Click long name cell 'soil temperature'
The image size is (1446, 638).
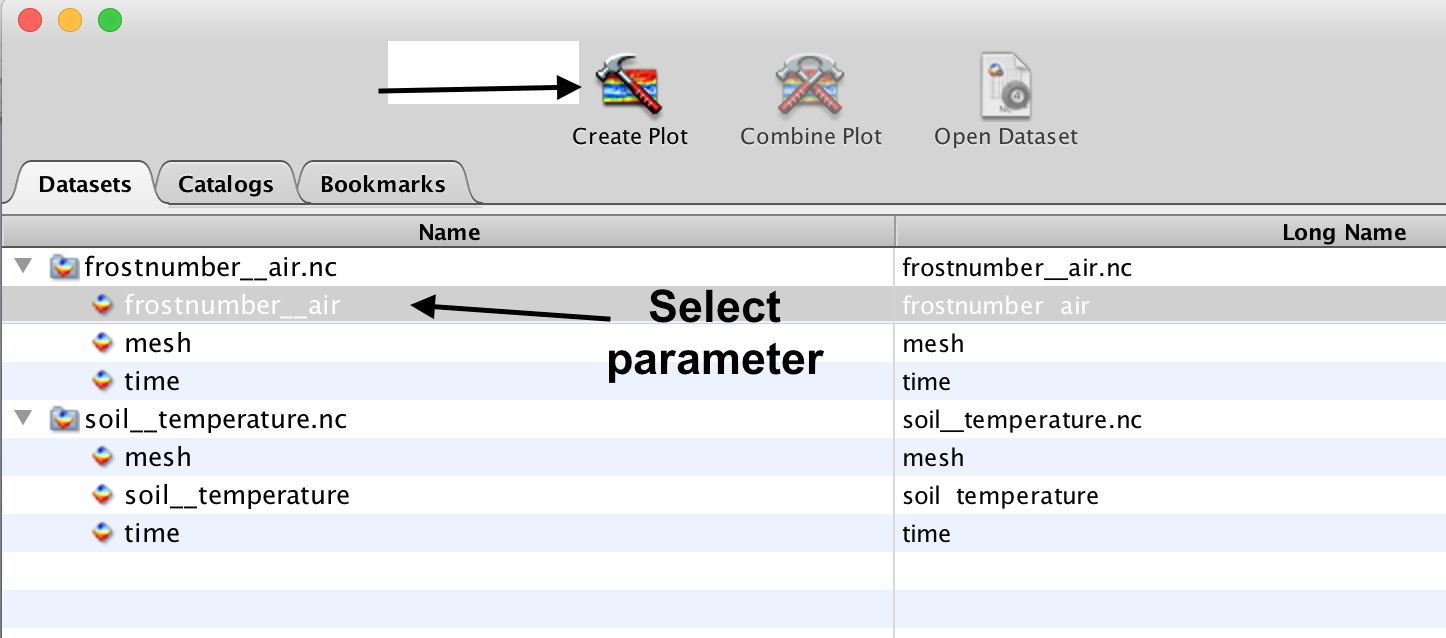pyautogui.click(x=1000, y=495)
